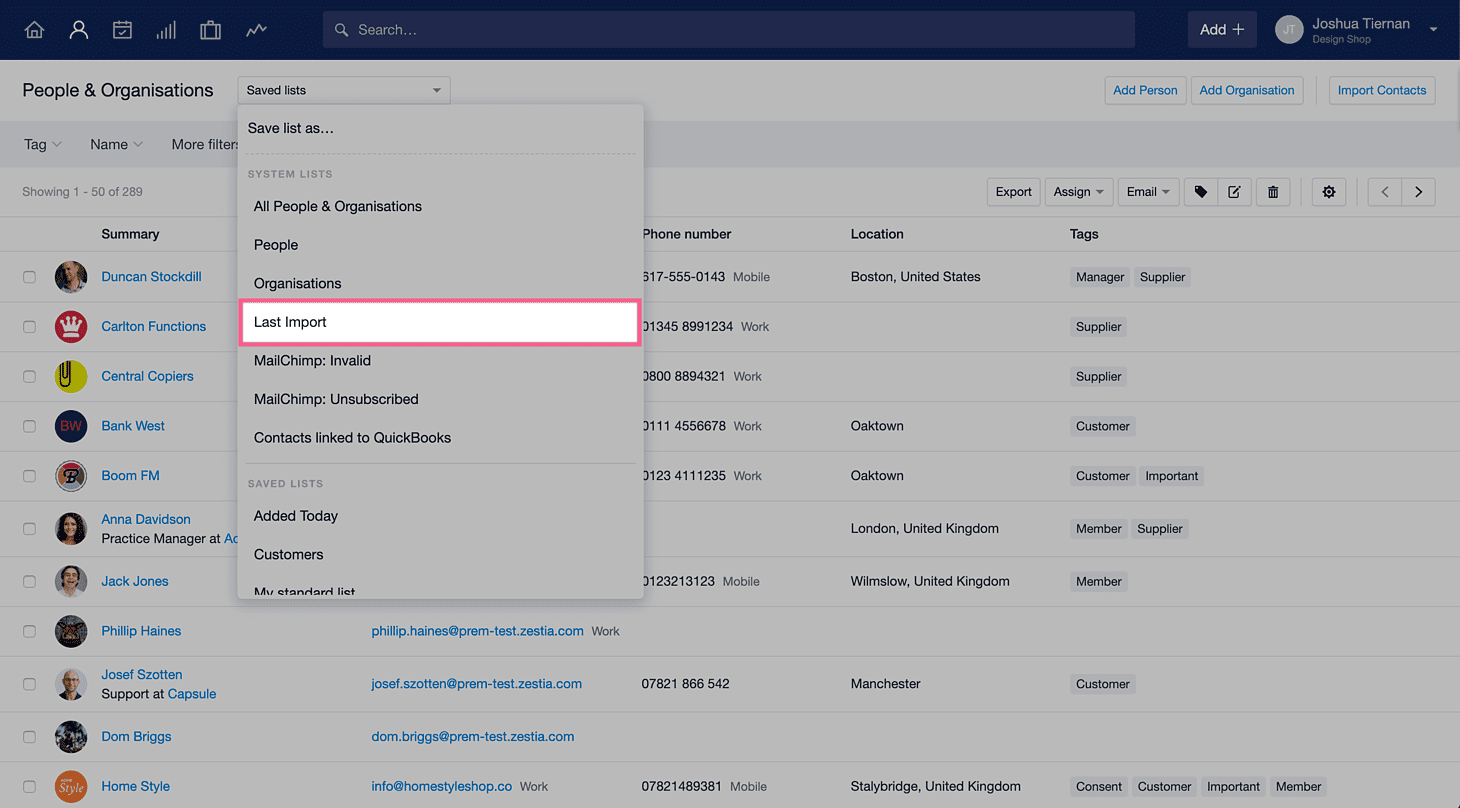1460x808 pixels.
Task: Go to previous page arrow
Action: point(1385,192)
